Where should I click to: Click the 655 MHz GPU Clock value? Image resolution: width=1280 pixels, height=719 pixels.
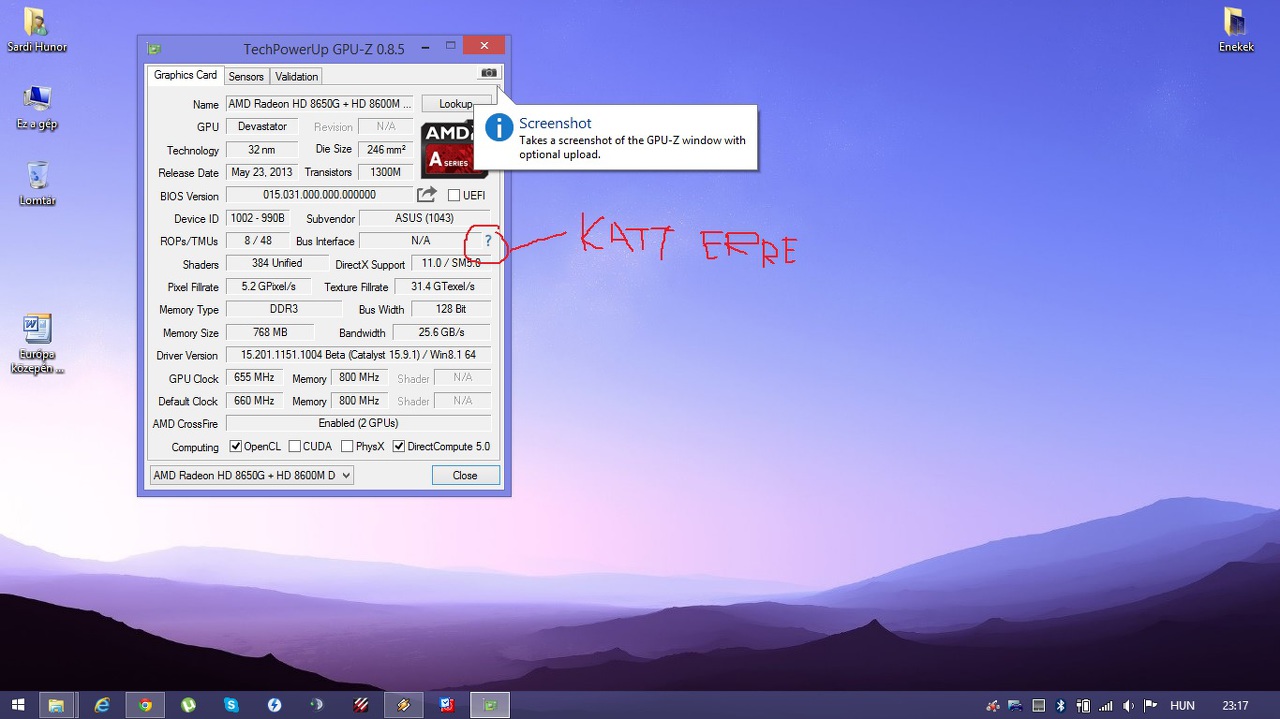tap(255, 378)
